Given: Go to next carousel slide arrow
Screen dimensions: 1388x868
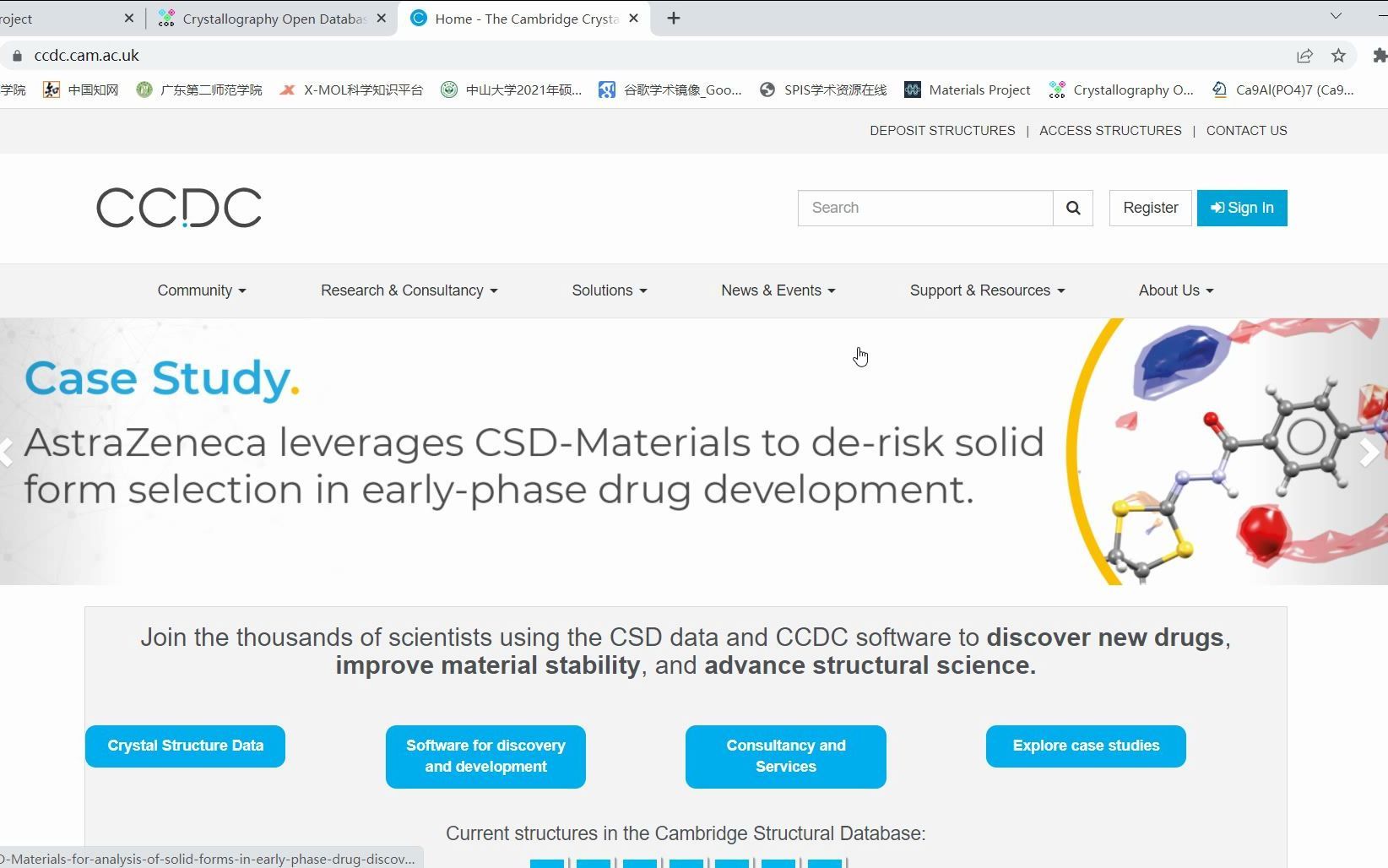Looking at the screenshot, I should pos(1369,452).
